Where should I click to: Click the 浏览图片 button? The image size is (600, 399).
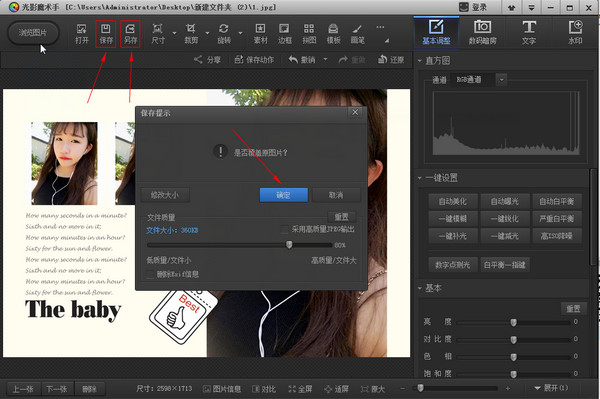[x=33, y=33]
